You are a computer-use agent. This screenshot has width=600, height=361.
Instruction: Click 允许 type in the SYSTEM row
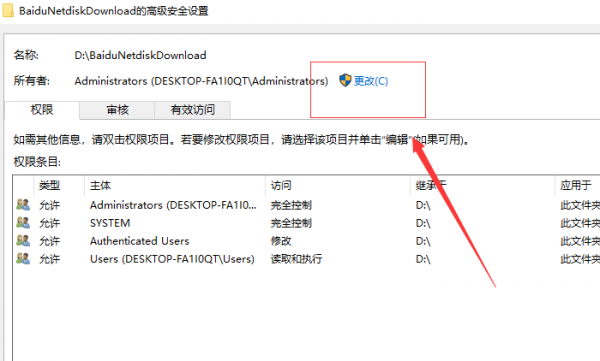tap(49, 223)
